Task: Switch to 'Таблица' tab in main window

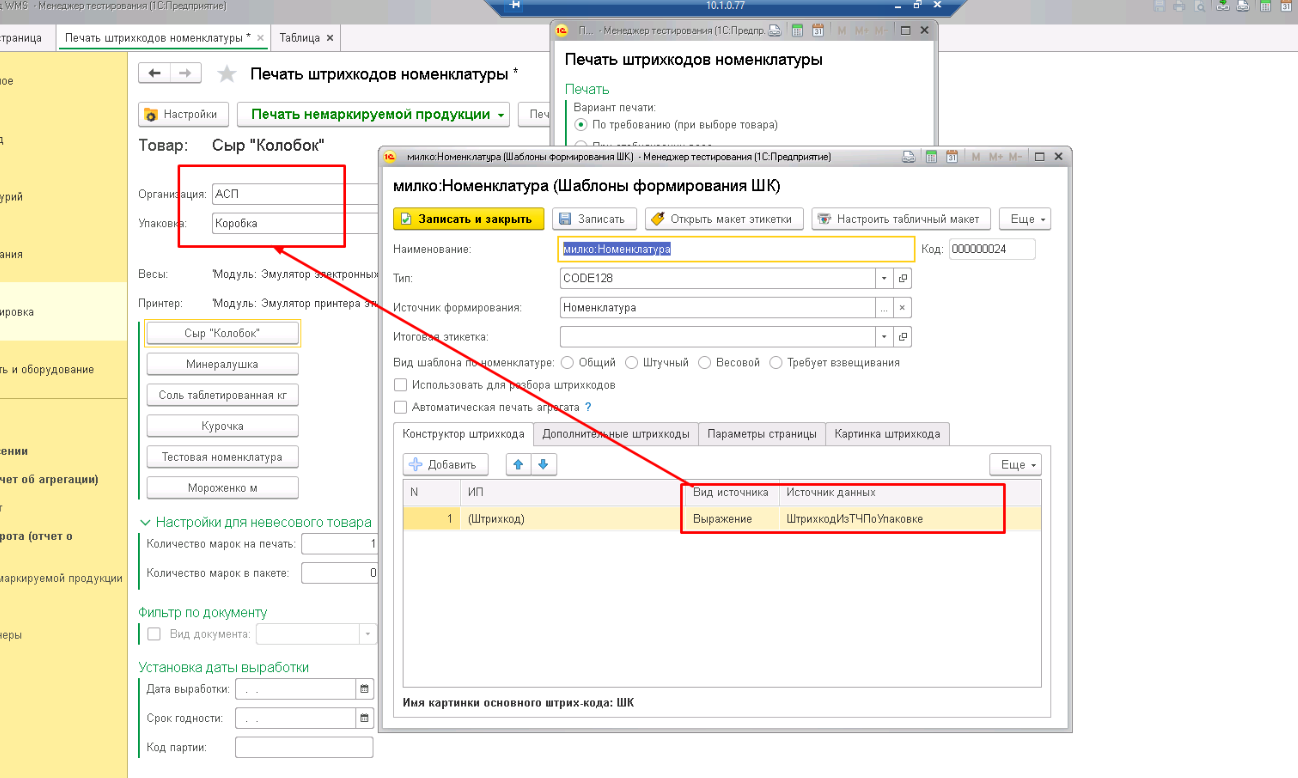Action: click(300, 38)
